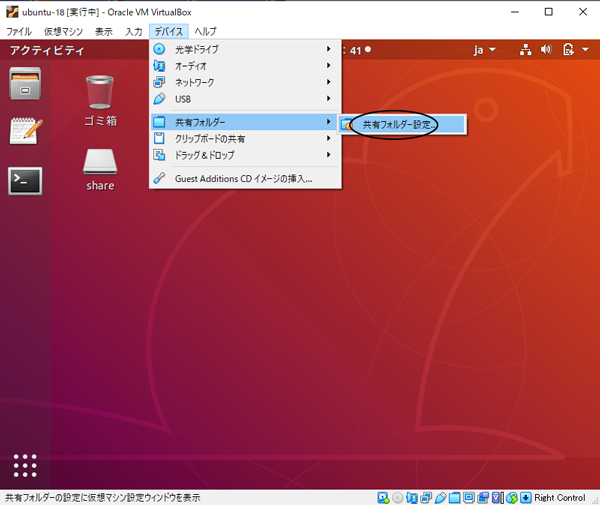Open the 仮想マシン menu
This screenshot has width=600, height=505.
[x=63, y=31]
